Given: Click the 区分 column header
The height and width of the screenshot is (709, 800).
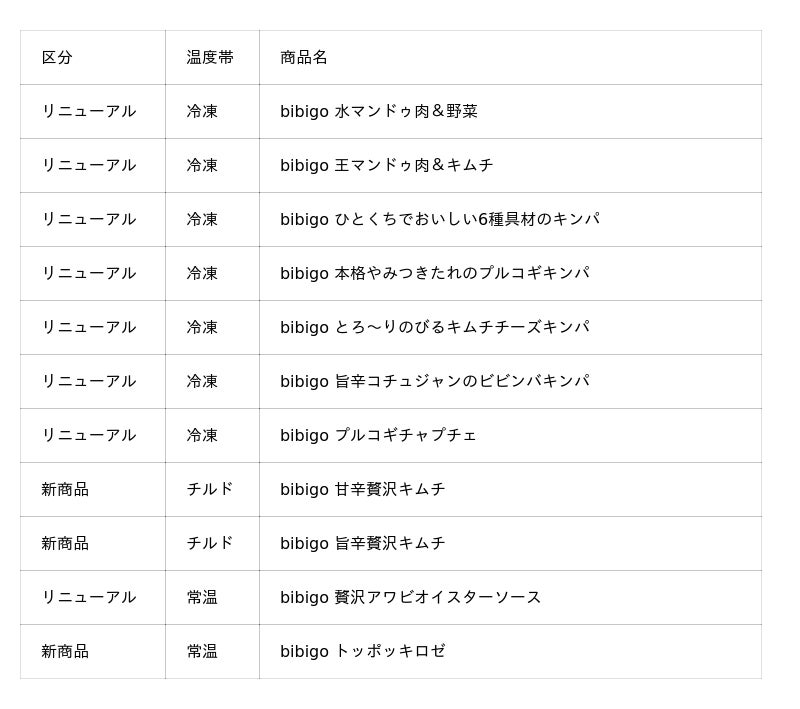Looking at the screenshot, I should (x=57, y=58).
